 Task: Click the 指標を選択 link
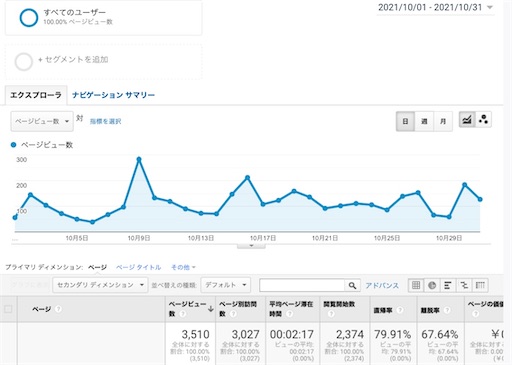point(105,122)
